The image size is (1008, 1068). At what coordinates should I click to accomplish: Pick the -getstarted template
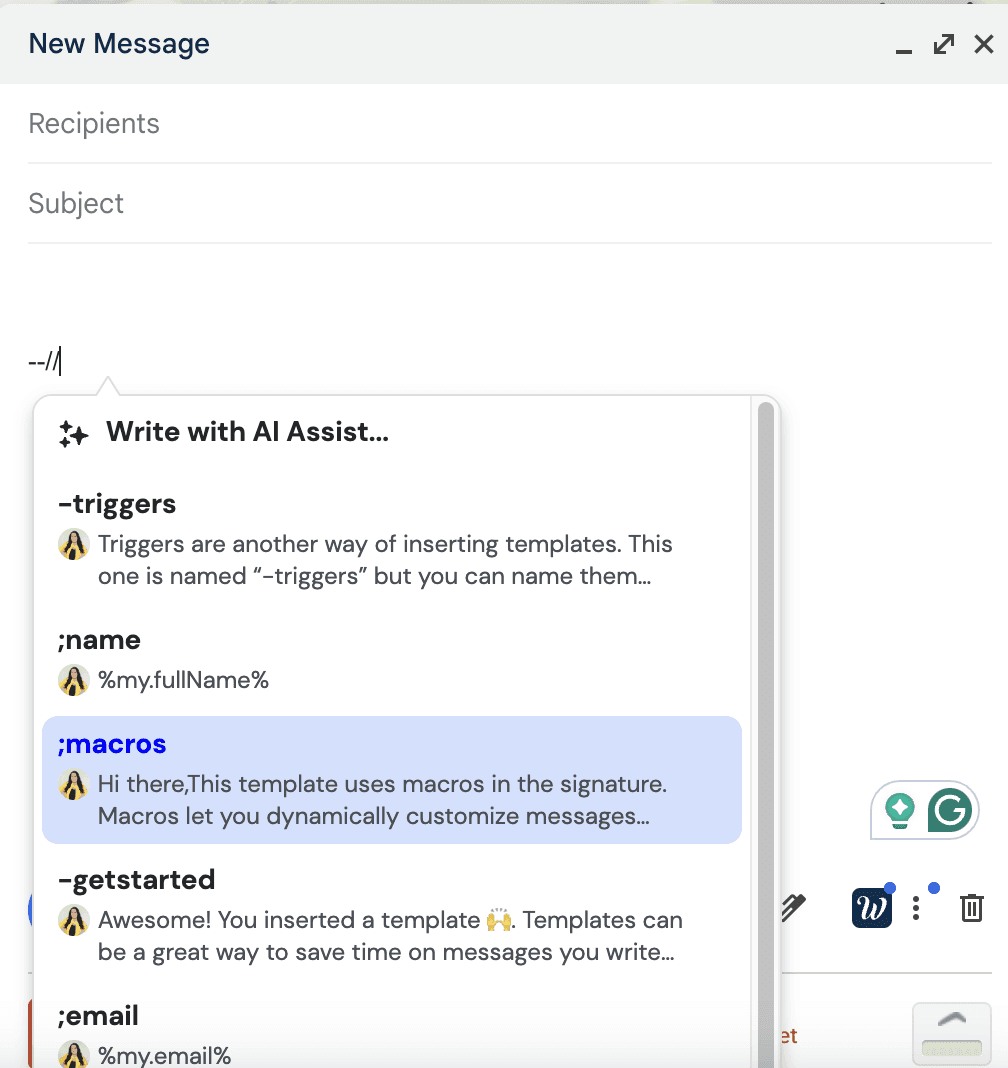click(392, 915)
